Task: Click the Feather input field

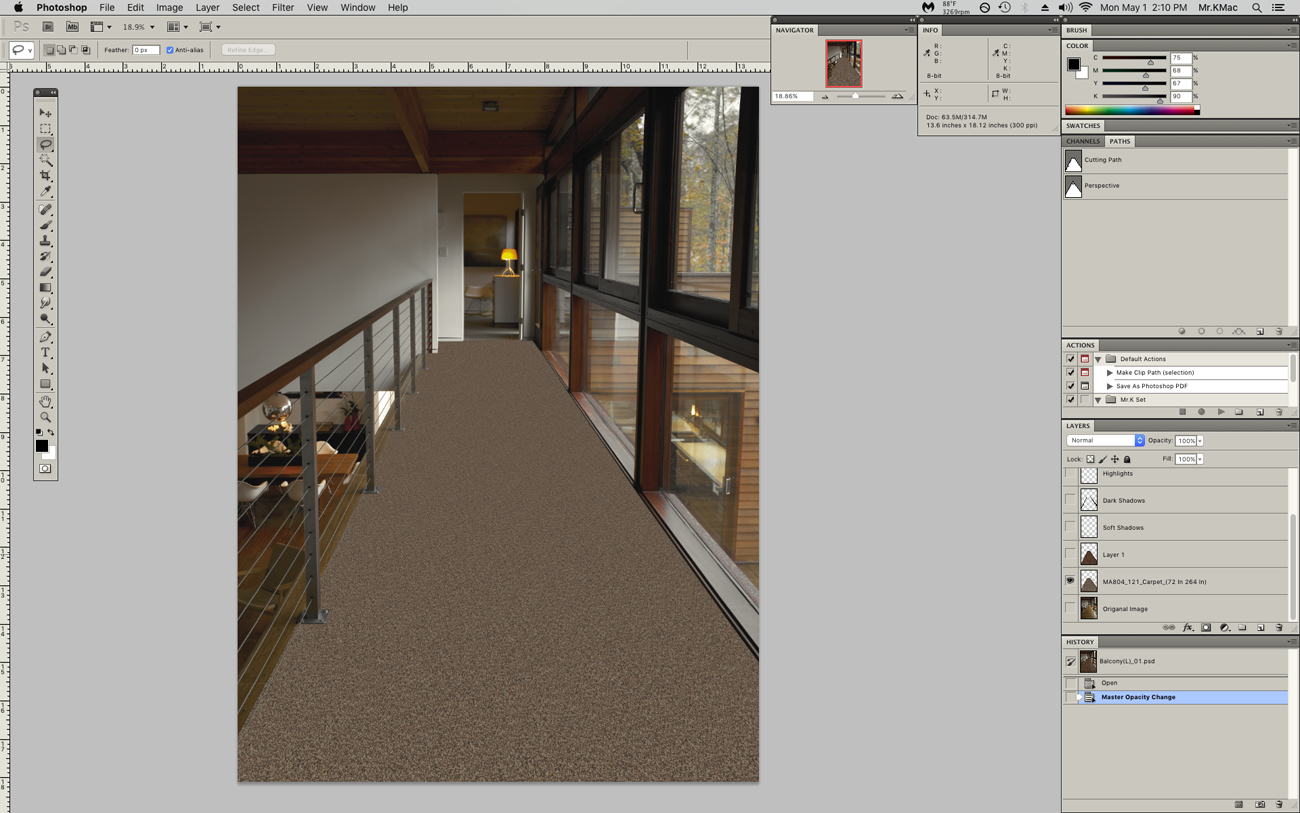Action: point(145,50)
